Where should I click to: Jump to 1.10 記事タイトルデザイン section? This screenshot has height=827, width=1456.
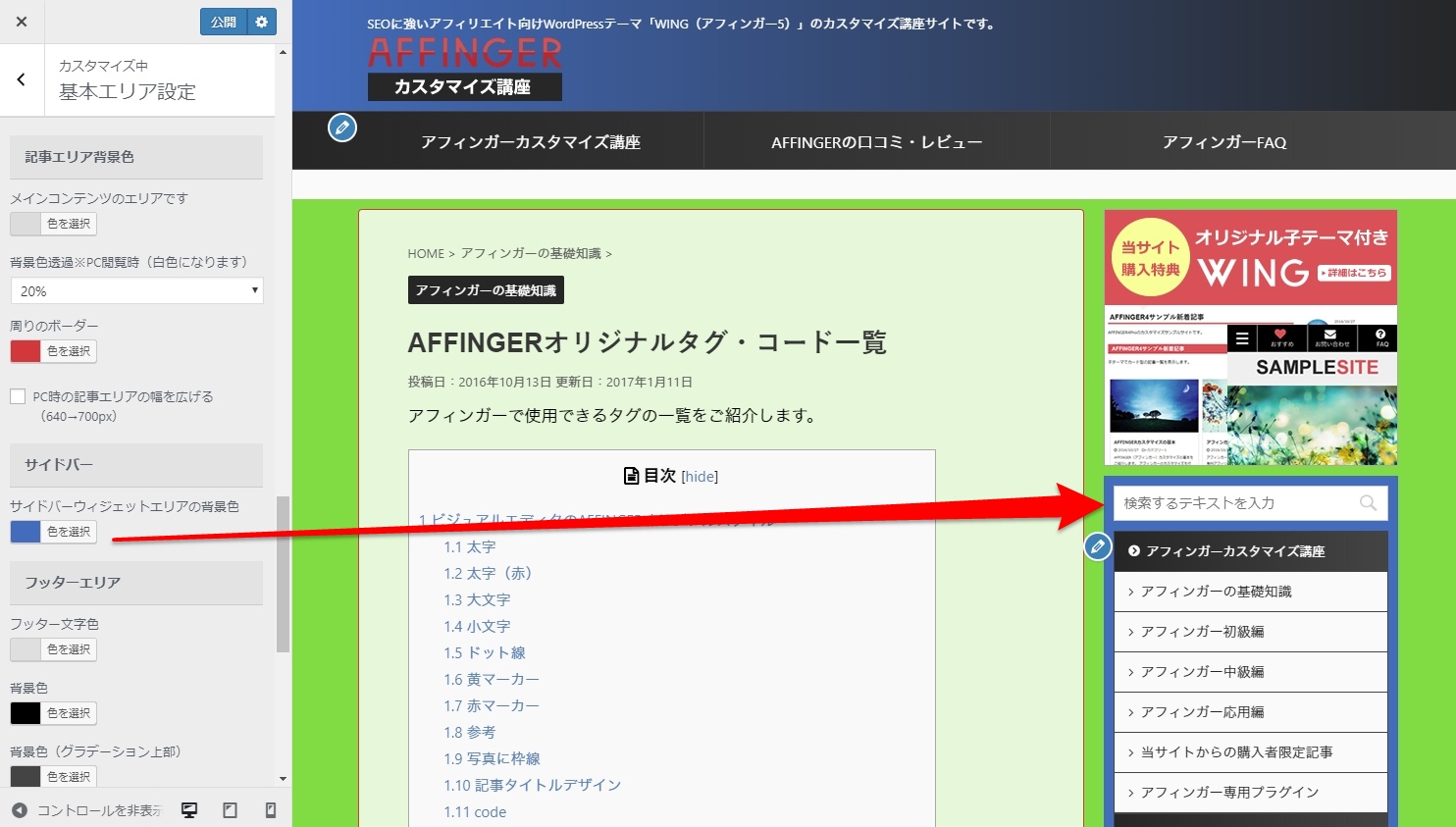pyautogui.click(x=532, y=785)
